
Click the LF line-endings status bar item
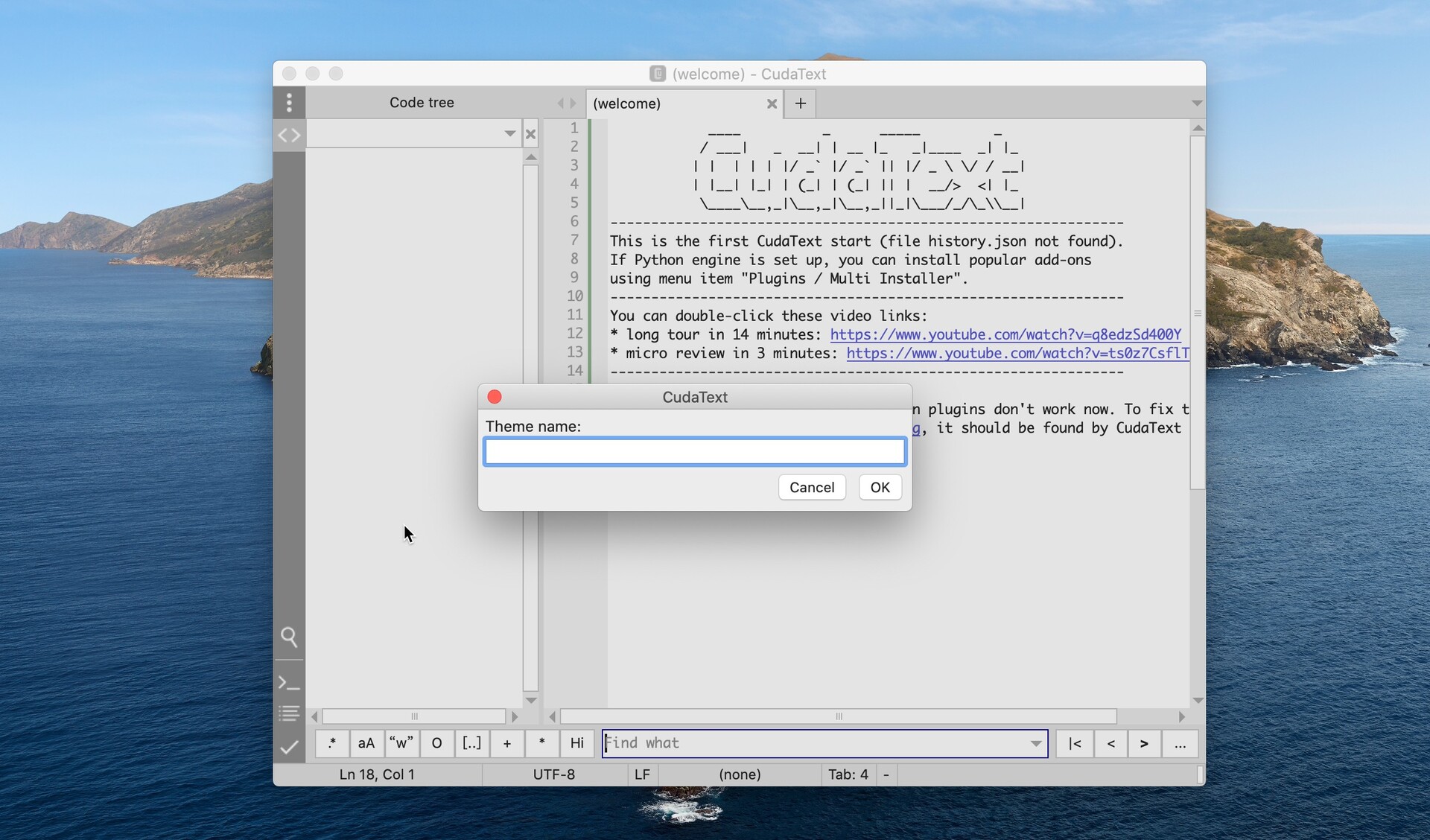click(641, 774)
